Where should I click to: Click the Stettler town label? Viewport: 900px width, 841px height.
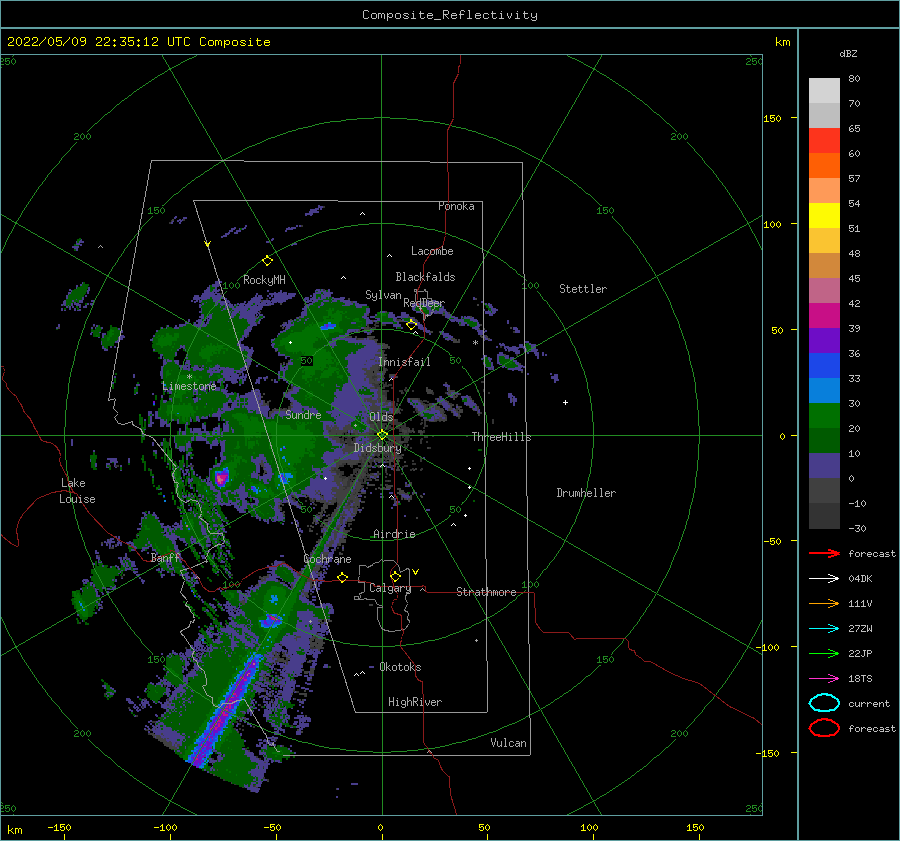point(583,289)
